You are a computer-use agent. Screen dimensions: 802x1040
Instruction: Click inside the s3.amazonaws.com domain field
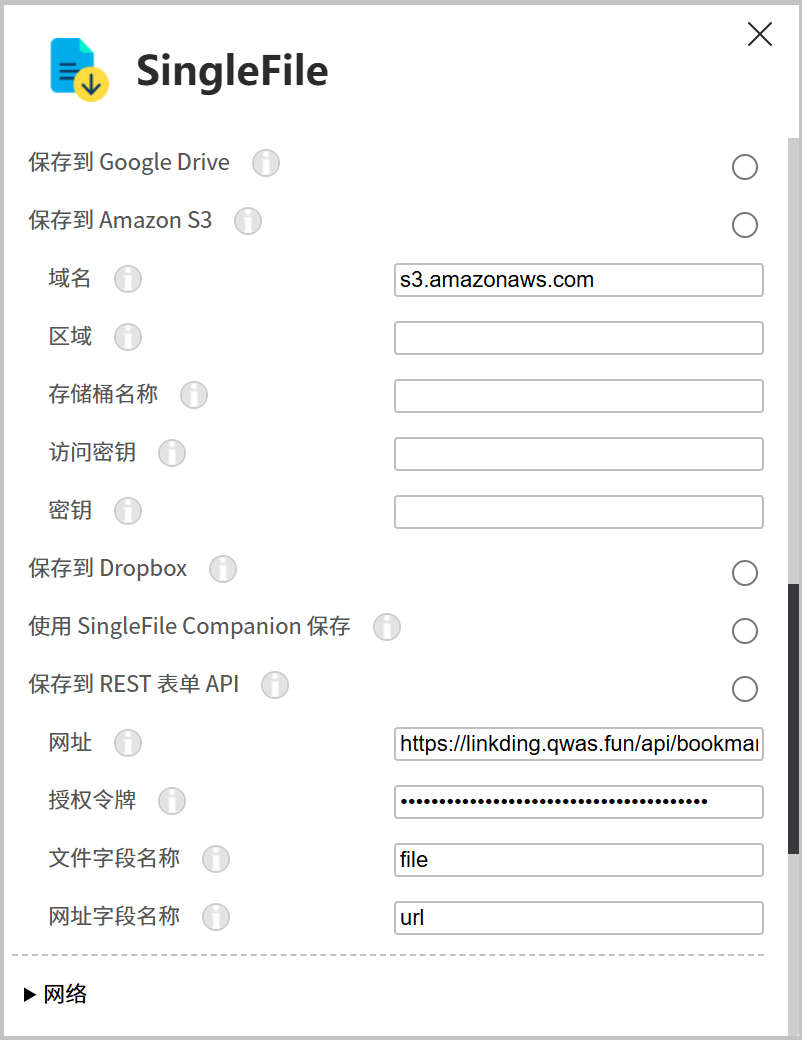point(578,280)
